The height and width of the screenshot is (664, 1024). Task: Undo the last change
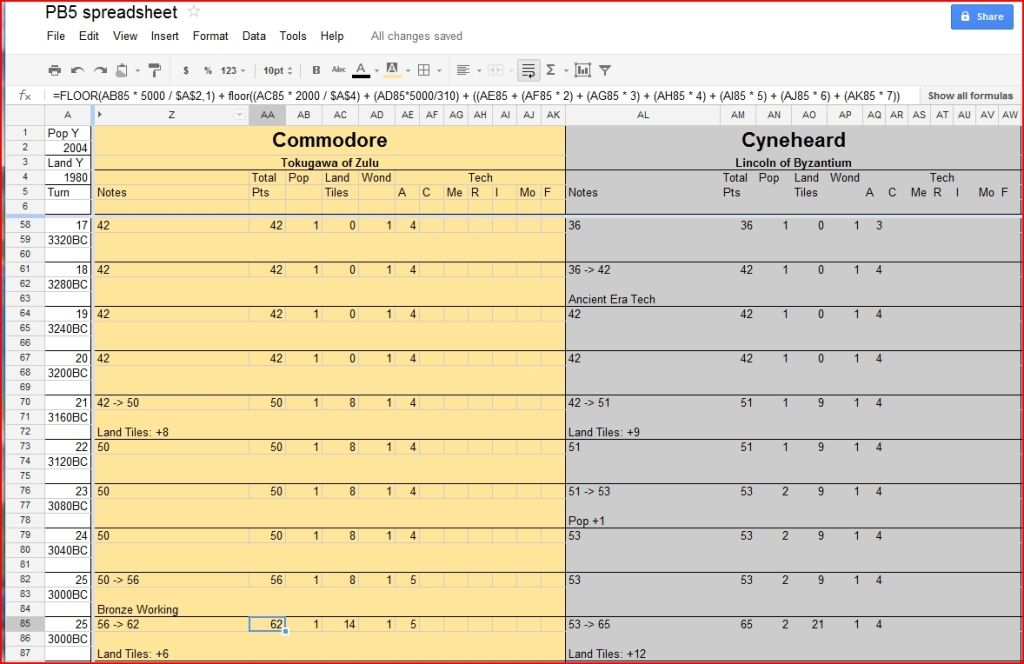pos(76,70)
